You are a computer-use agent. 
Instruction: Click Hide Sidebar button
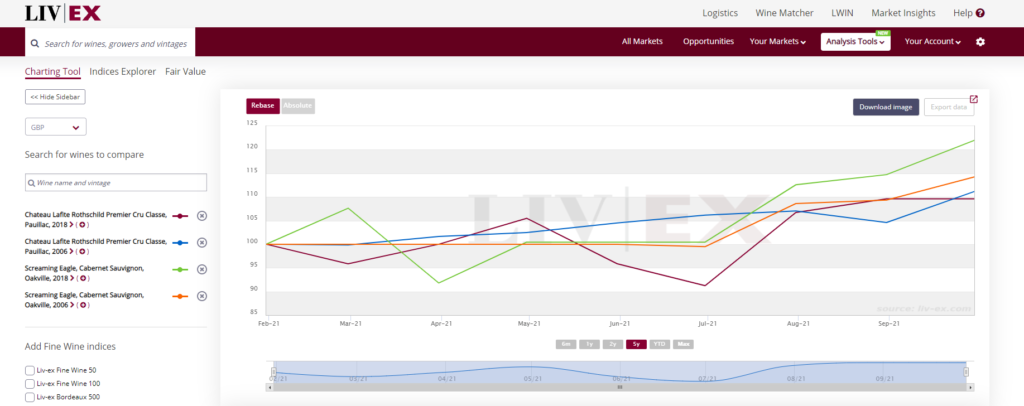click(55, 97)
